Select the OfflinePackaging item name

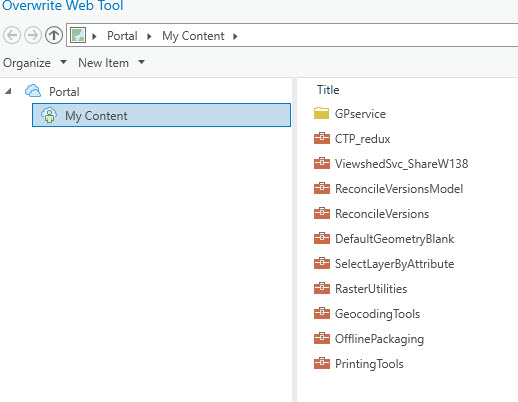(379, 339)
